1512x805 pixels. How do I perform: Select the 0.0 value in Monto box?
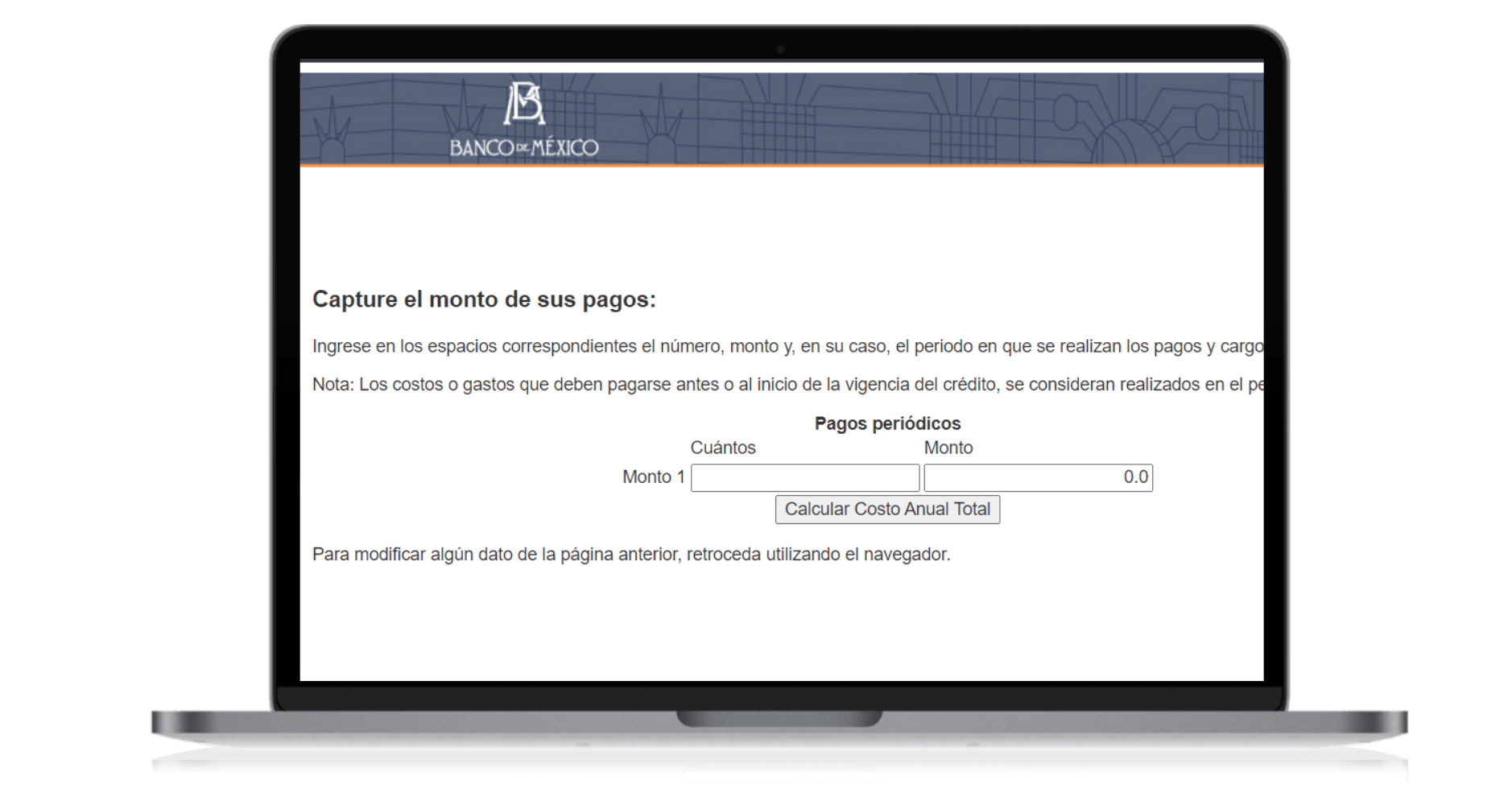1135,477
